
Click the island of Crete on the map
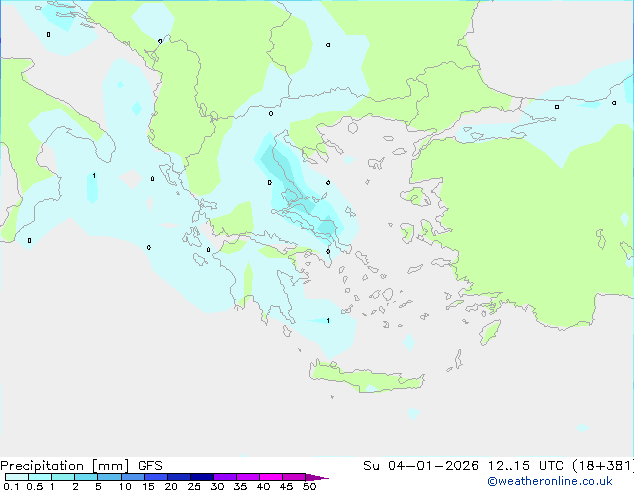(366, 377)
